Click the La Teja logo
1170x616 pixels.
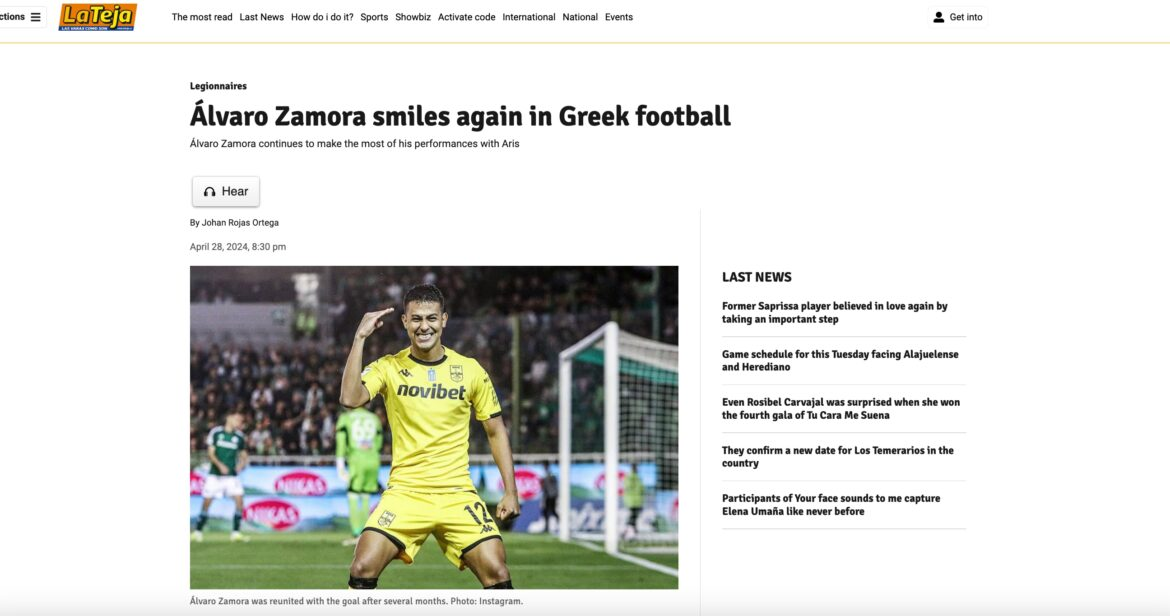click(x=97, y=17)
